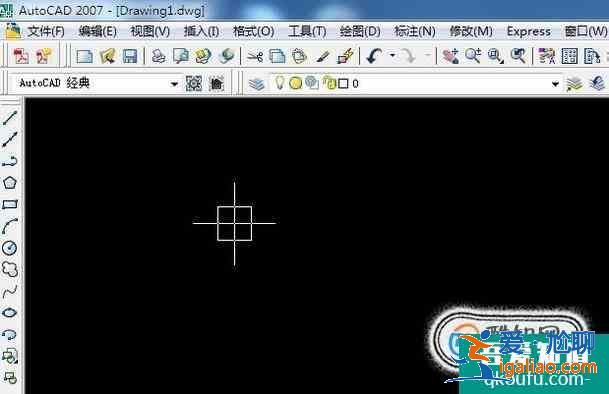Click the Cut scissors icon

pyautogui.click(x=255, y=57)
